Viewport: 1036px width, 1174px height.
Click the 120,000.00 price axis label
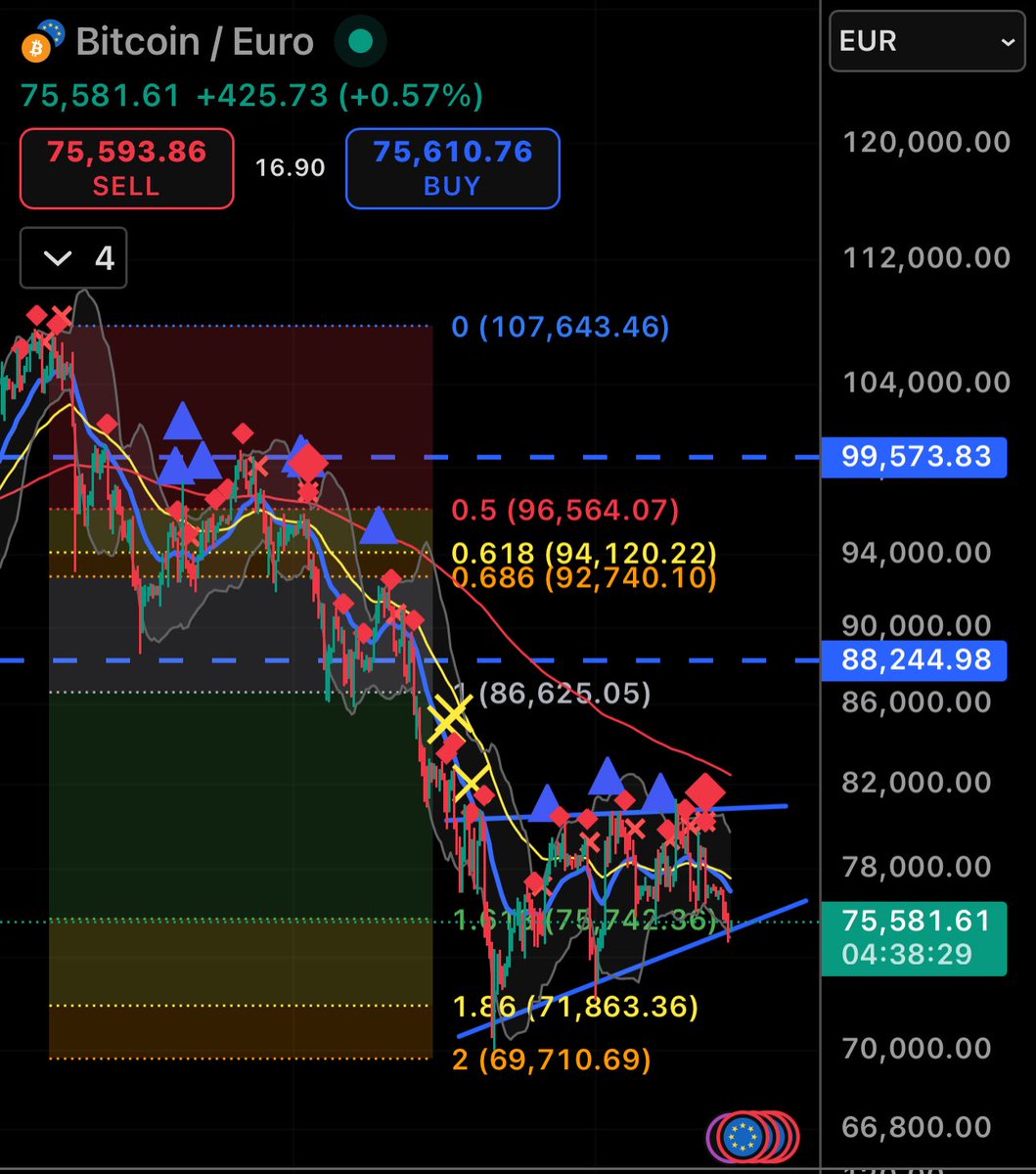click(x=926, y=143)
